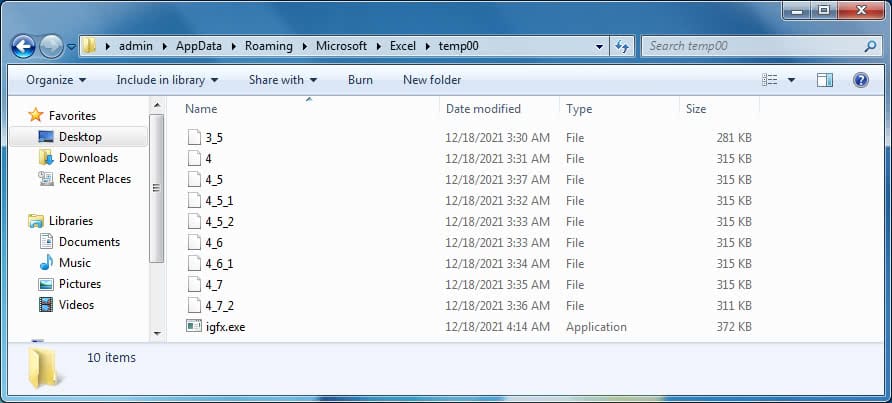The height and width of the screenshot is (403, 892).
Task: Select the file icon for 4_6
Action: (194, 243)
